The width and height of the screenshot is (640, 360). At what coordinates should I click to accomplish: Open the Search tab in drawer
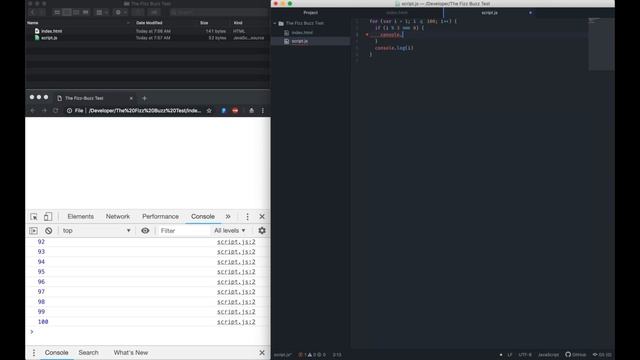[88, 353]
